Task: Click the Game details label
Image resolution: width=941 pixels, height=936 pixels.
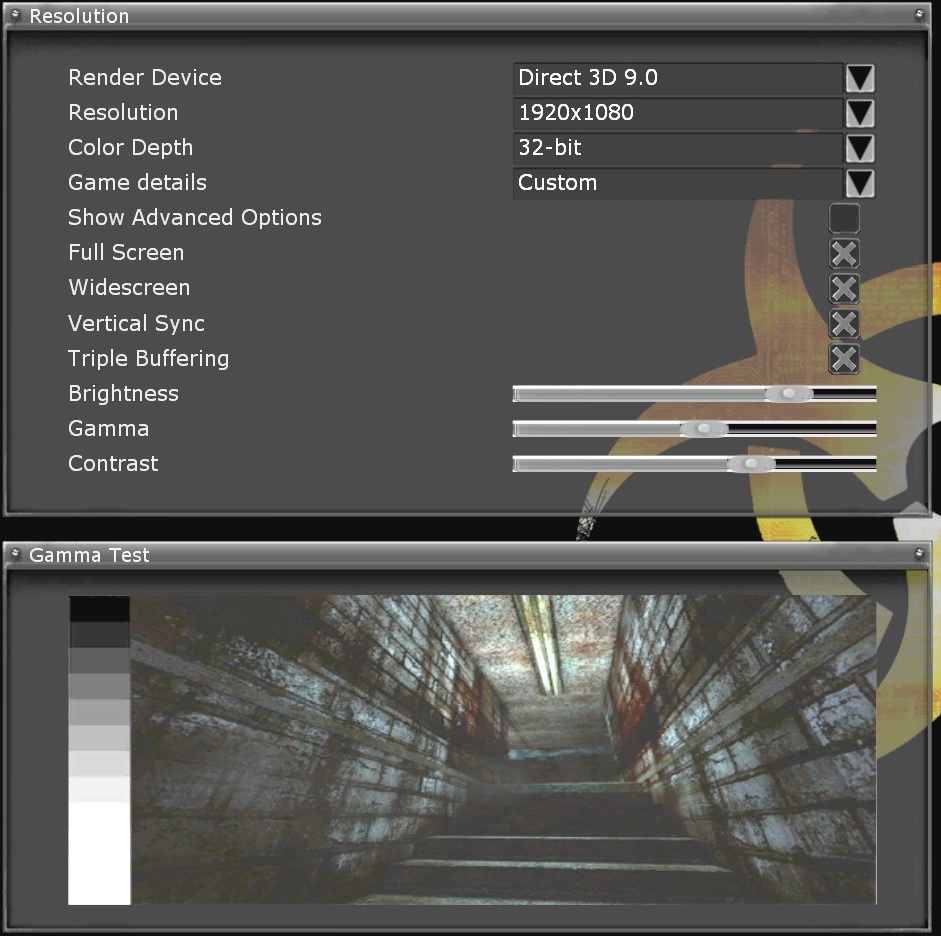Action: tap(137, 182)
